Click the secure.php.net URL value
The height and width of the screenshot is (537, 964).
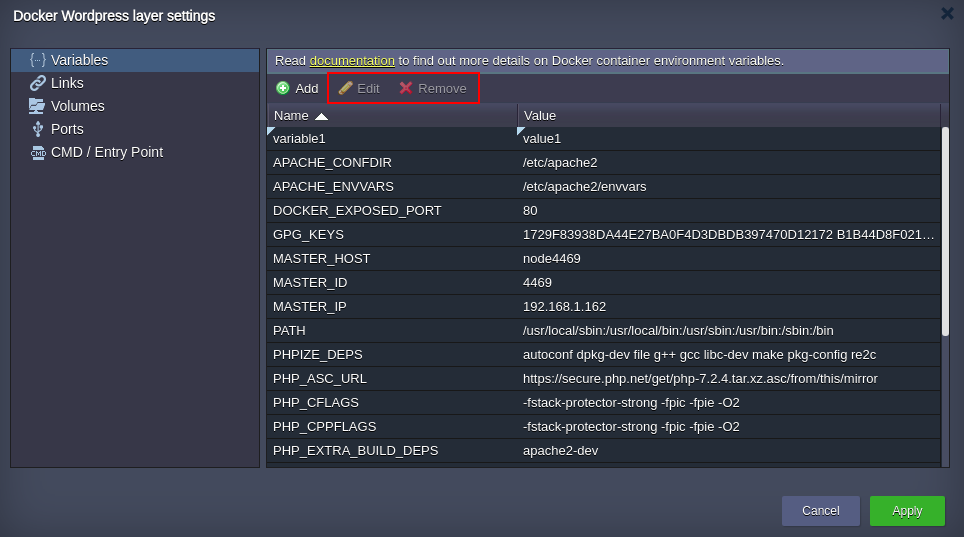[700, 379]
